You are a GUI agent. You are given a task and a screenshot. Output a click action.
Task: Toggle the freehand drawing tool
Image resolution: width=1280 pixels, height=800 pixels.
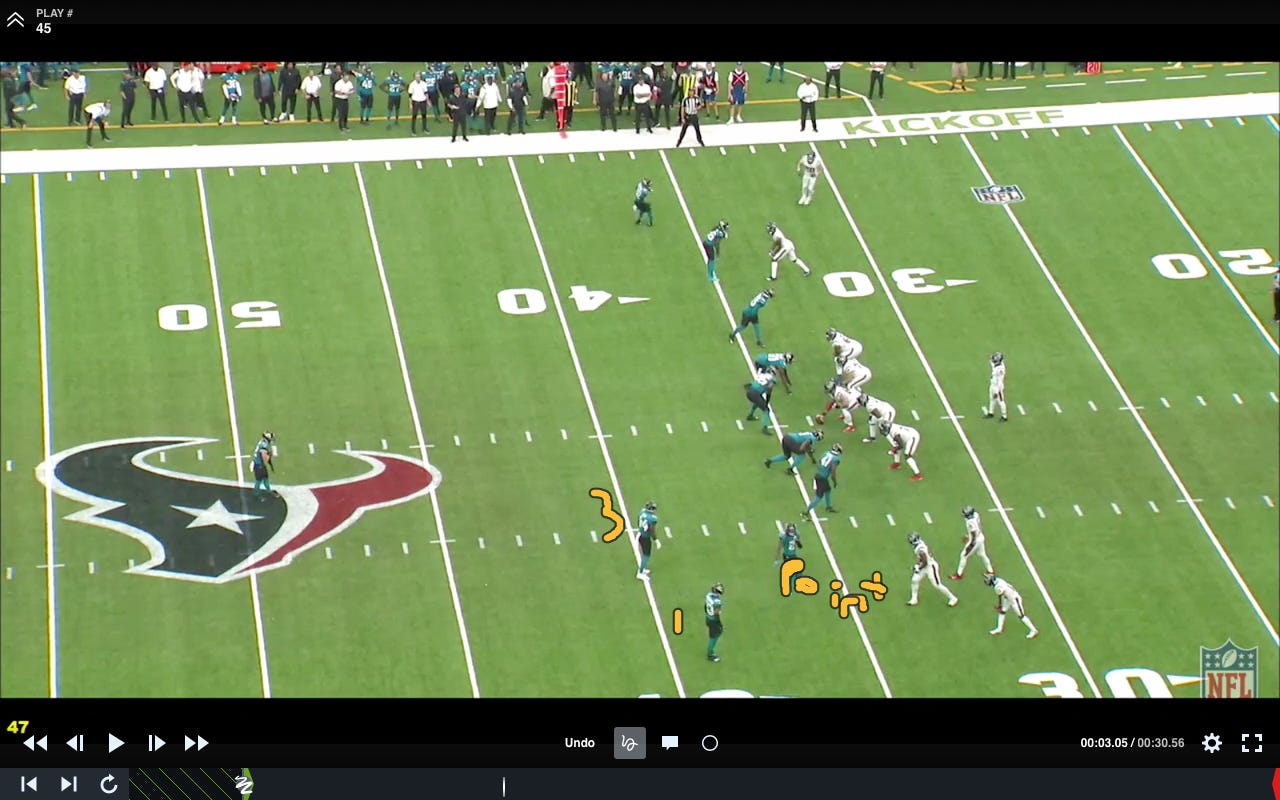coord(629,743)
